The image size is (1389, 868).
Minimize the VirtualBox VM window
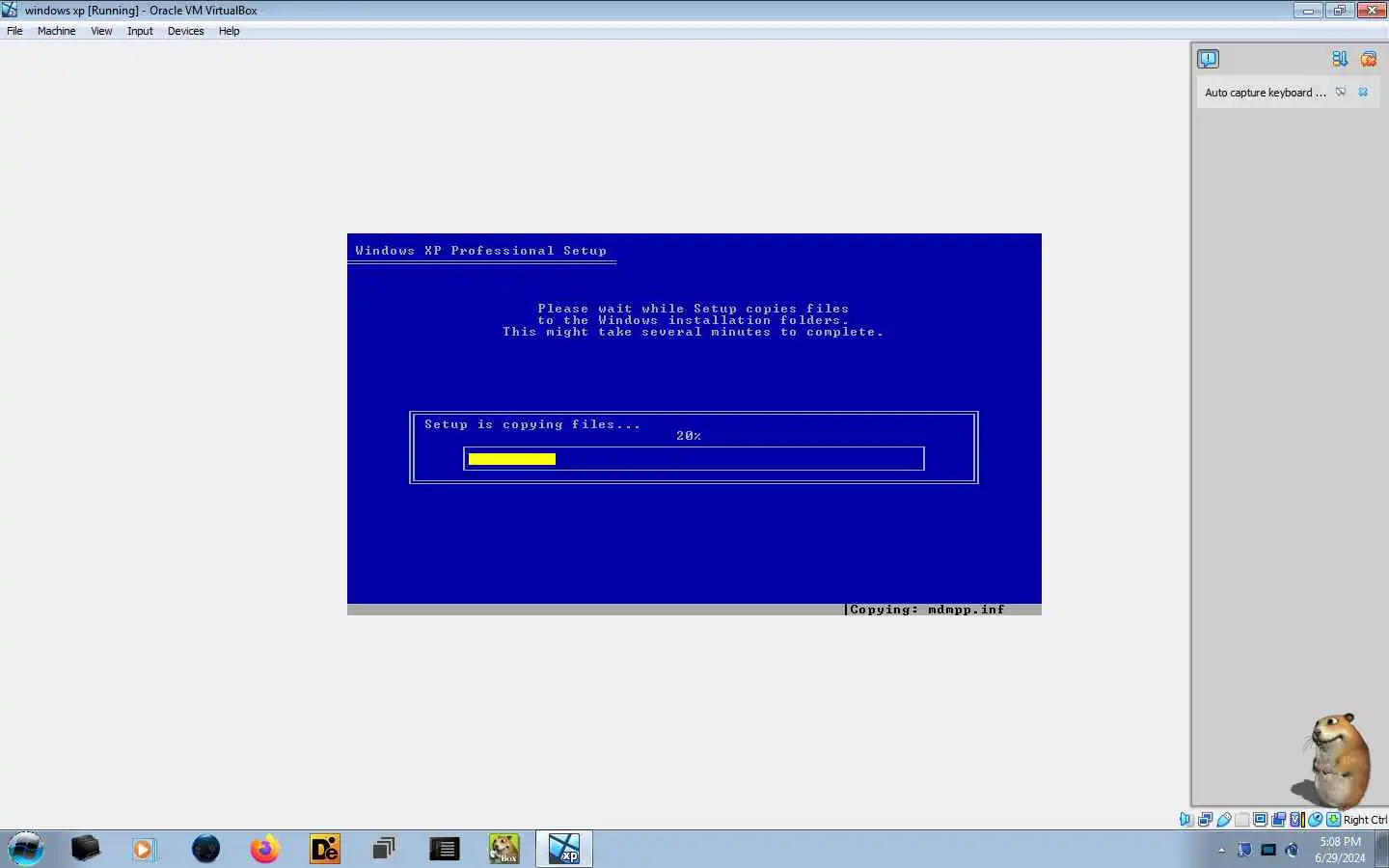pos(1308,11)
